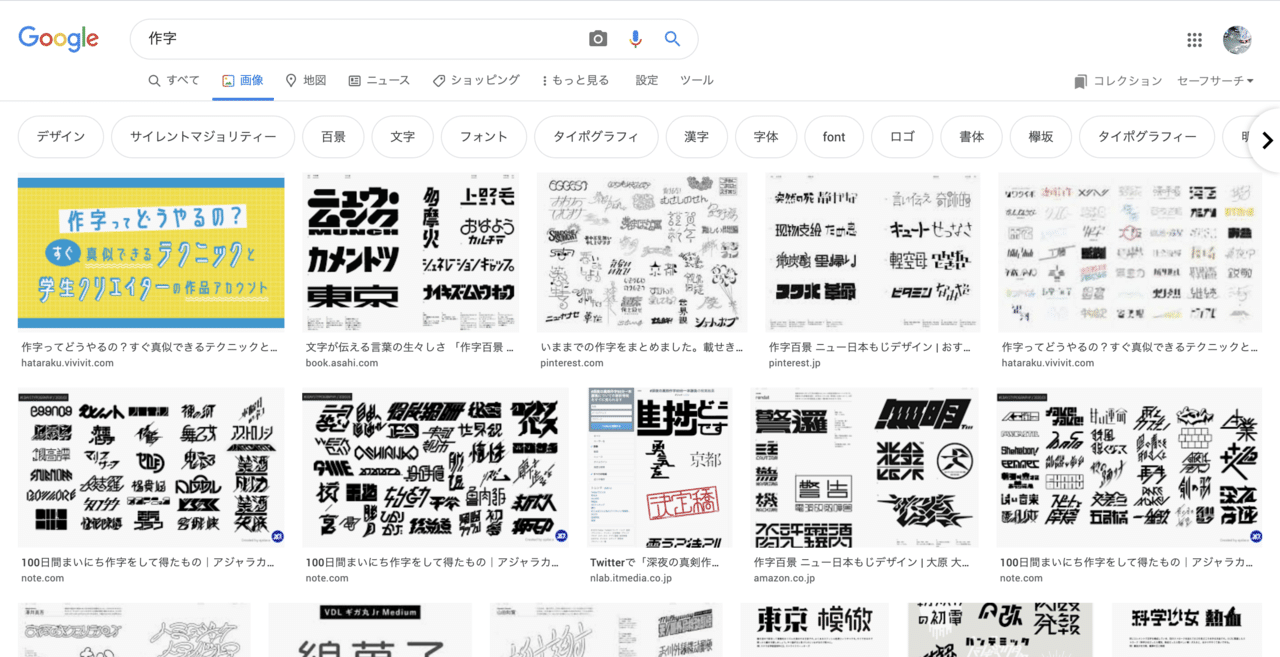Click the Google logo
1280x657 pixels.
(x=58, y=39)
